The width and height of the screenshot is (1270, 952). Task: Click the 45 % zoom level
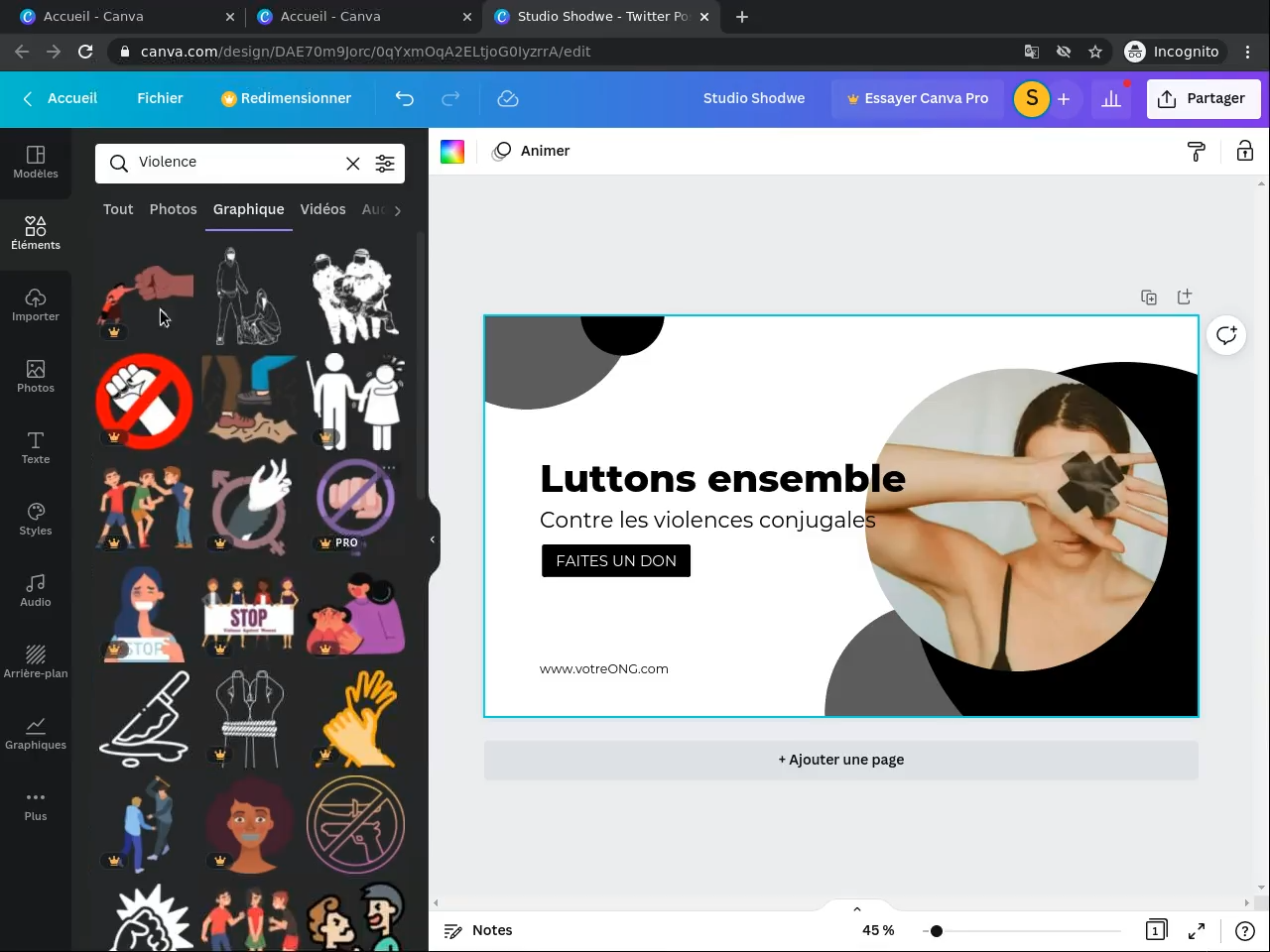click(x=878, y=930)
